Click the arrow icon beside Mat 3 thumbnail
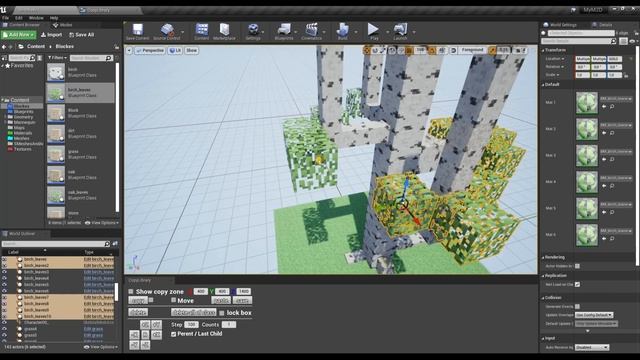The image size is (640, 360). (604, 159)
